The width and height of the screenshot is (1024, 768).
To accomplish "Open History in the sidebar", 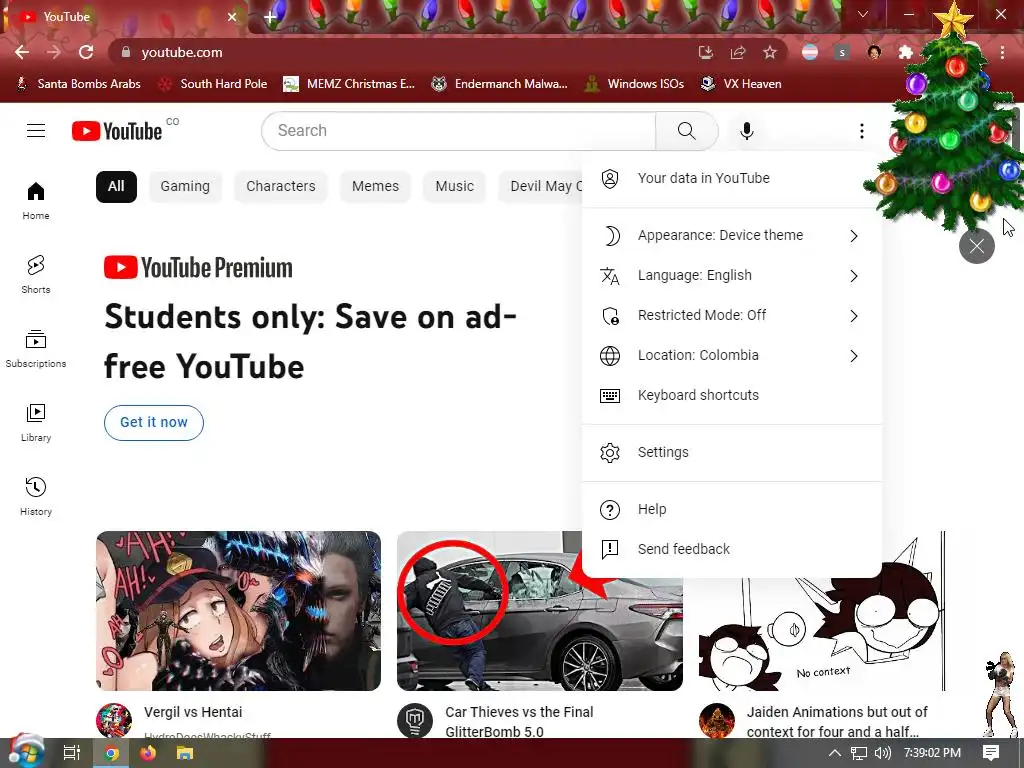I will pos(36,496).
